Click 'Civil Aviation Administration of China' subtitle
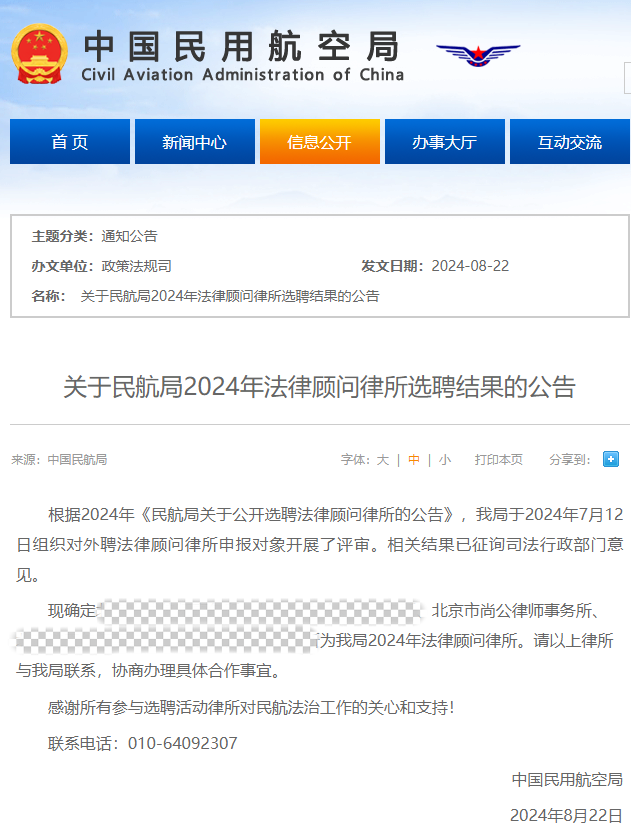 tap(242, 74)
